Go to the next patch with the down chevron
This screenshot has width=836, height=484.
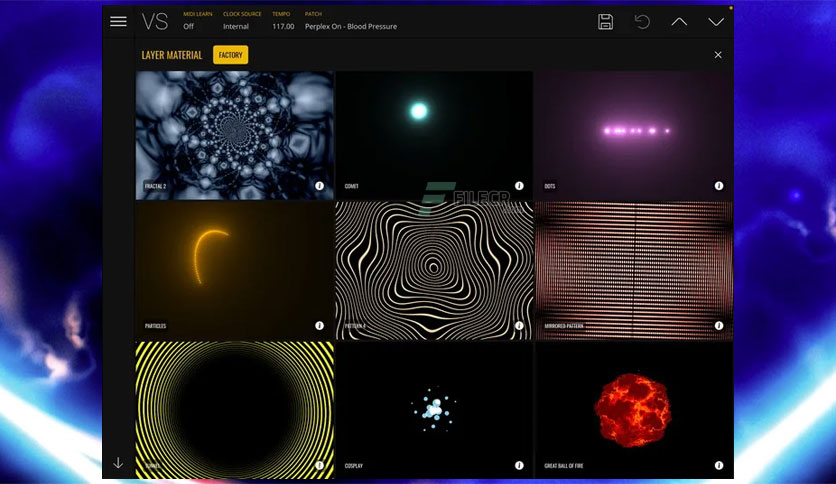716,21
